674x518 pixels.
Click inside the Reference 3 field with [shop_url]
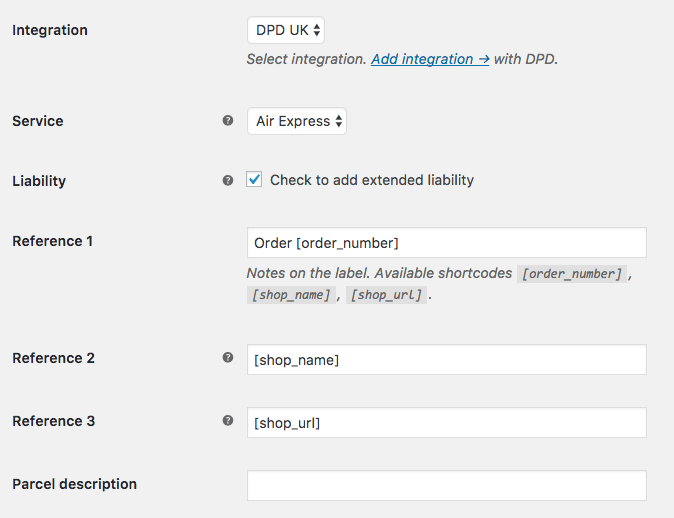(447, 423)
